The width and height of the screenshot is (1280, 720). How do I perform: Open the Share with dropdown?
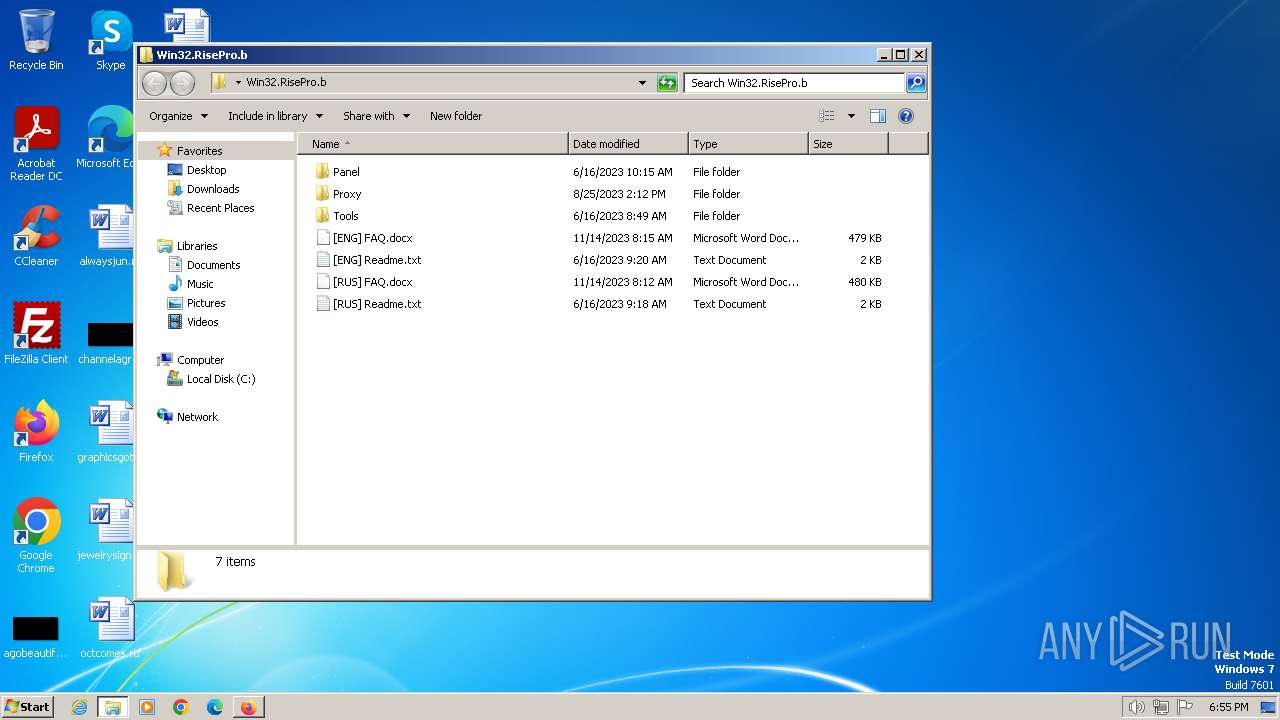[376, 116]
